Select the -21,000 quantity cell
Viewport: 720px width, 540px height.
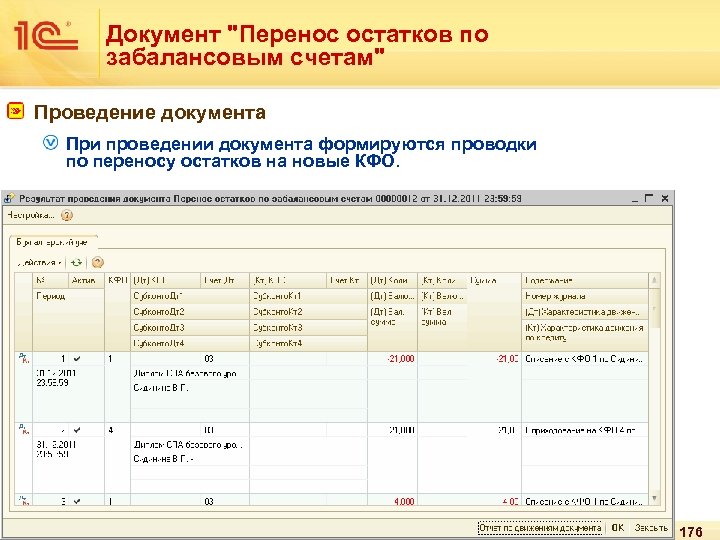(x=393, y=359)
